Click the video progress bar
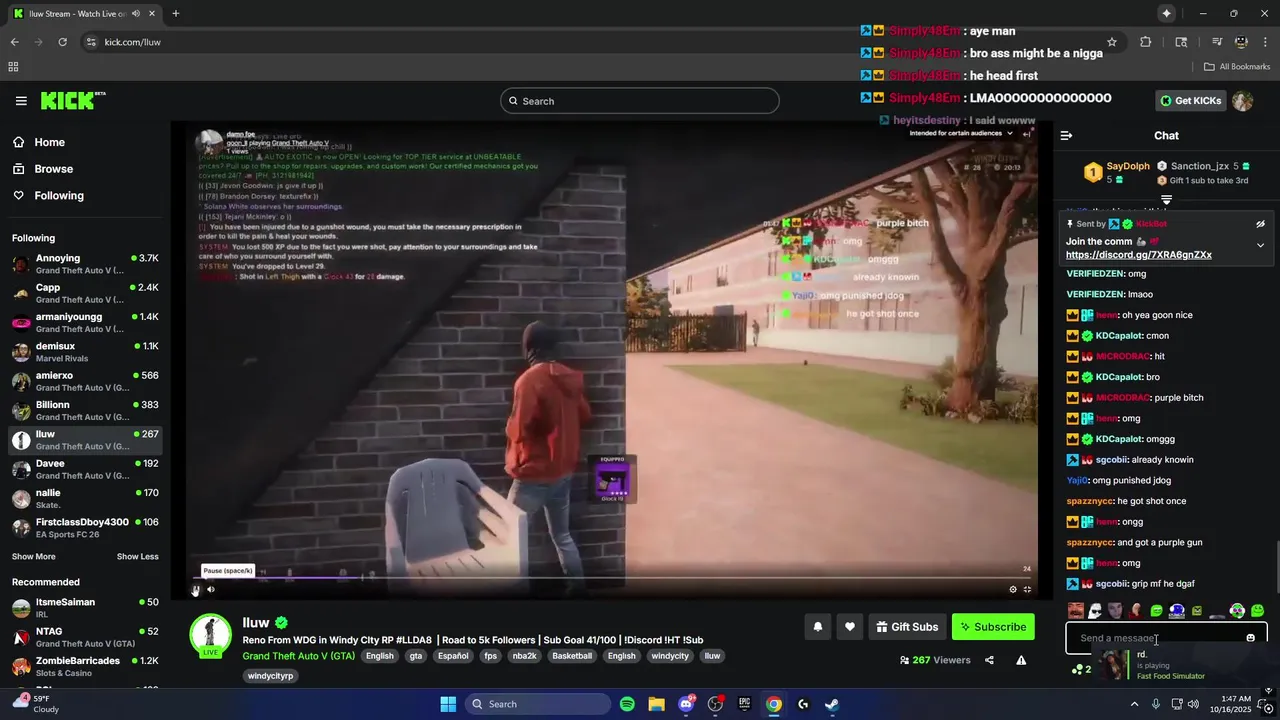Screen dimensions: 1280x720 [x=611, y=578]
